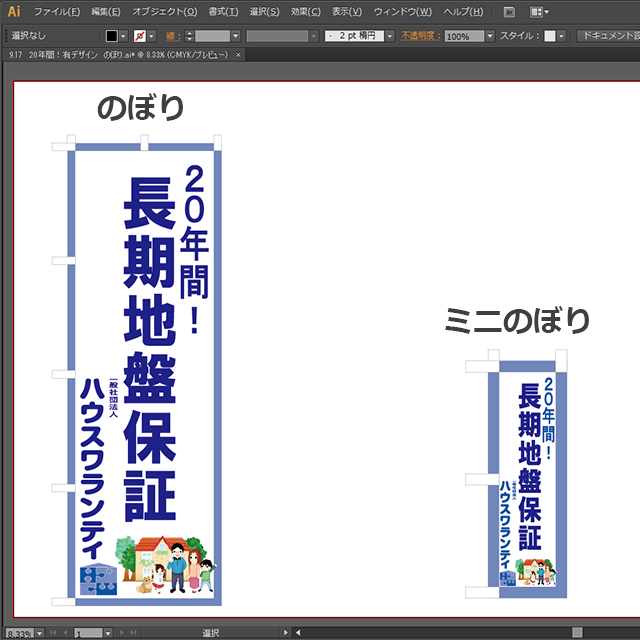The height and width of the screenshot is (640, 640).
Task: Click the スタイル graphic style swatch
Action: coord(550,36)
